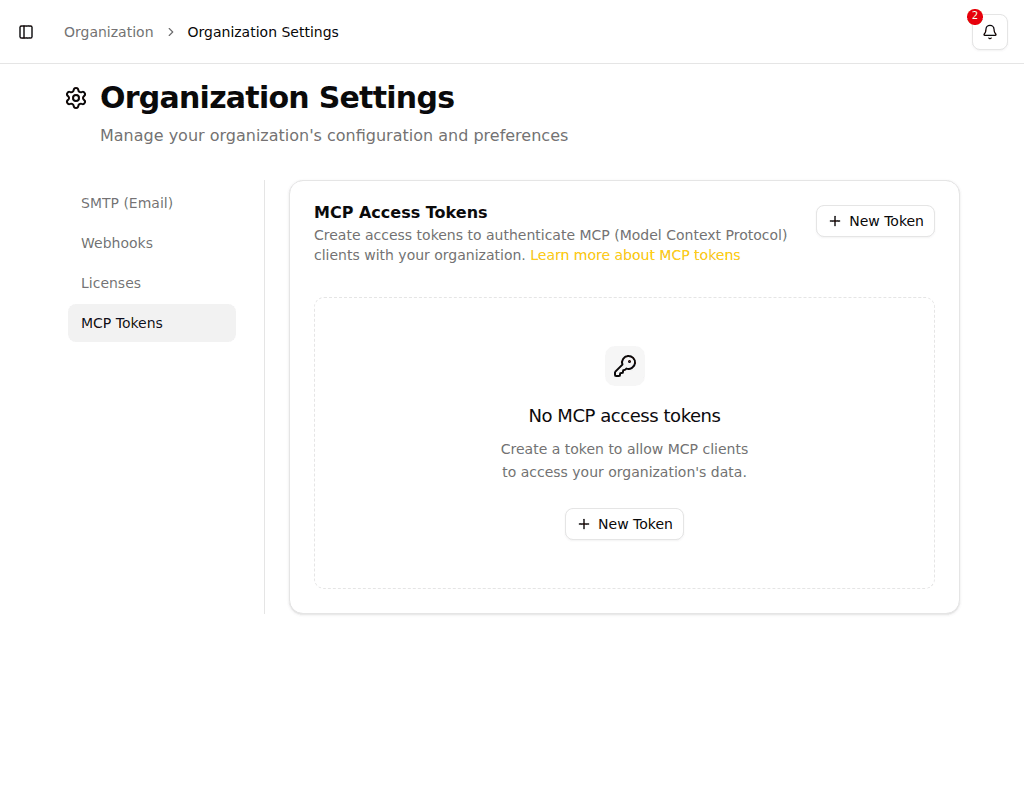
Task: Click the MCP Access Tokens heading
Action: click(400, 212)
